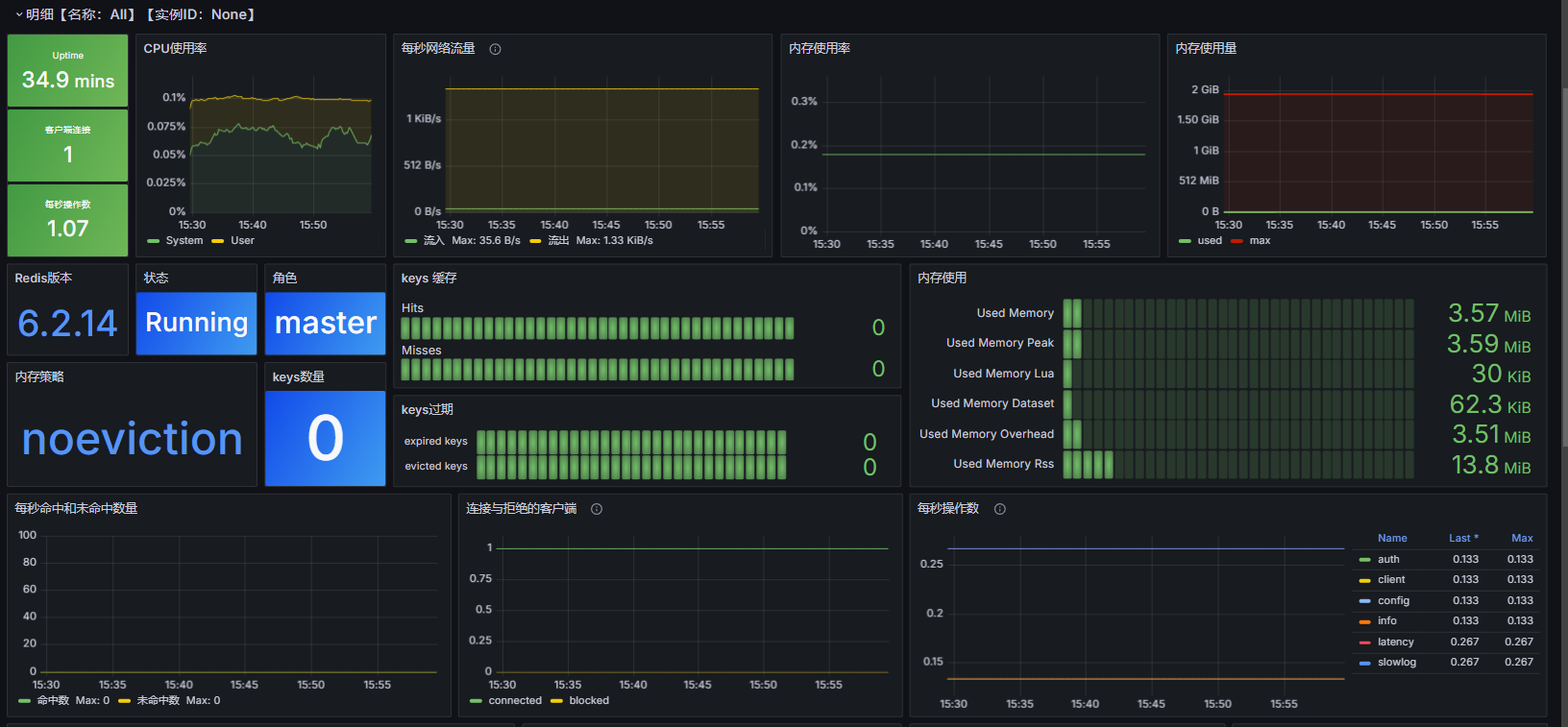The width and height of the screenshot is (1568, 727).
Task: Click the master role tile
Action: click(326, 324)
